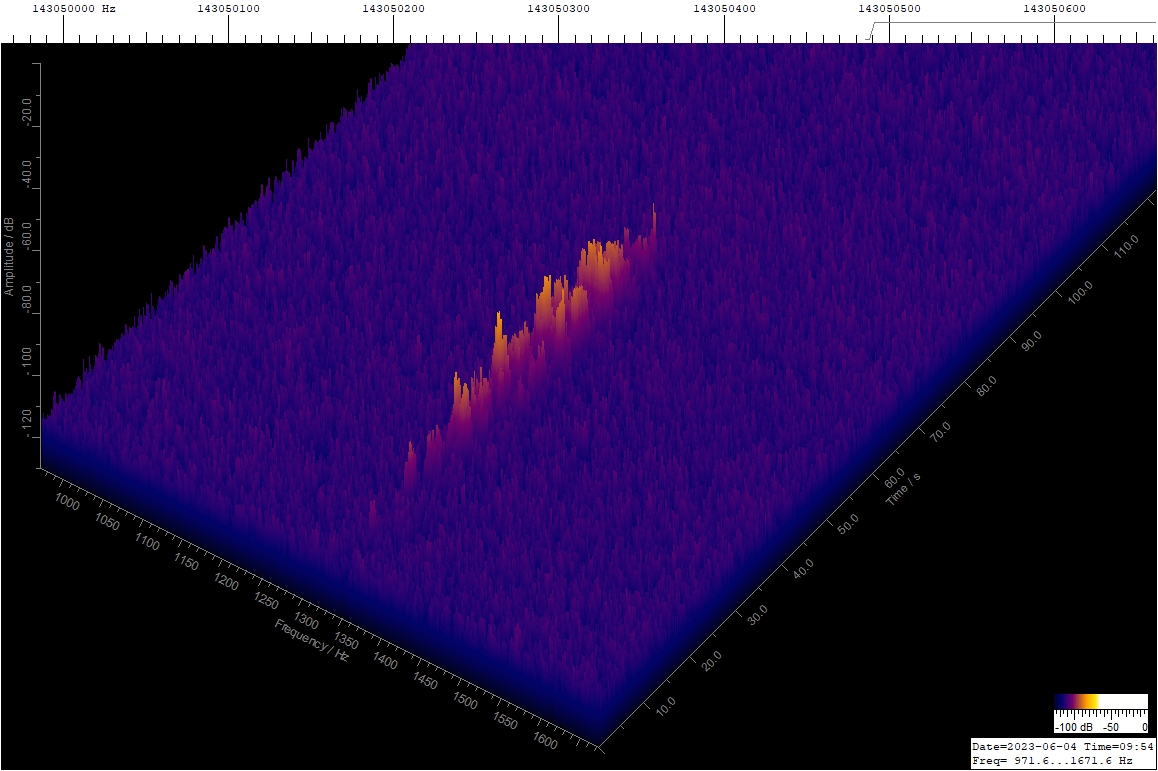
Task: Click the -120 amplitude axis label
Action: click(27, 424)
